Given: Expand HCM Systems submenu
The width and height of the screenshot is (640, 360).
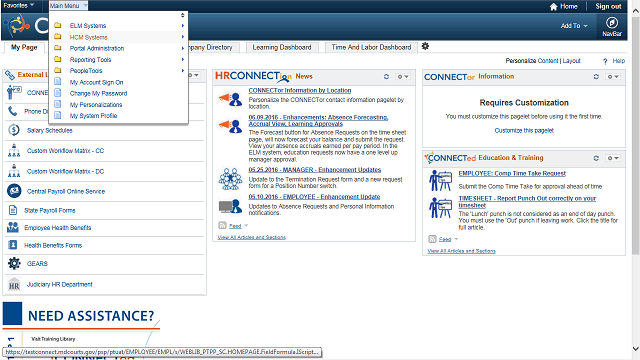Looking at the screenshot, I should [183, 37].
